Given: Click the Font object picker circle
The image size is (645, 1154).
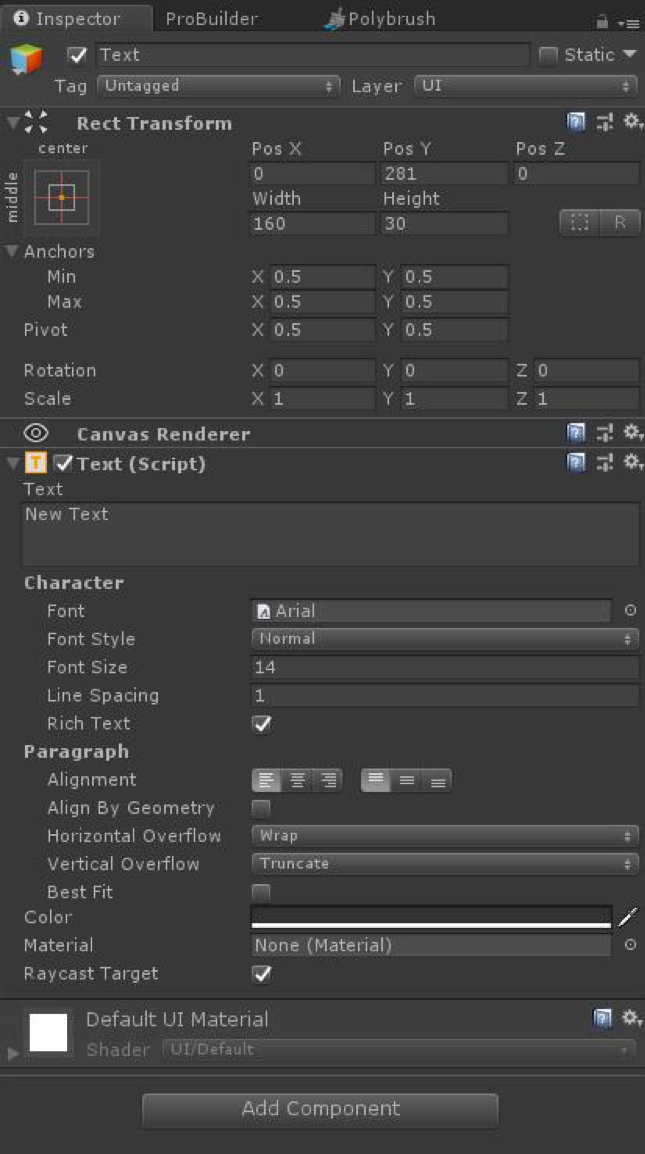Looking at the screenshot, I should coord(632,610).
